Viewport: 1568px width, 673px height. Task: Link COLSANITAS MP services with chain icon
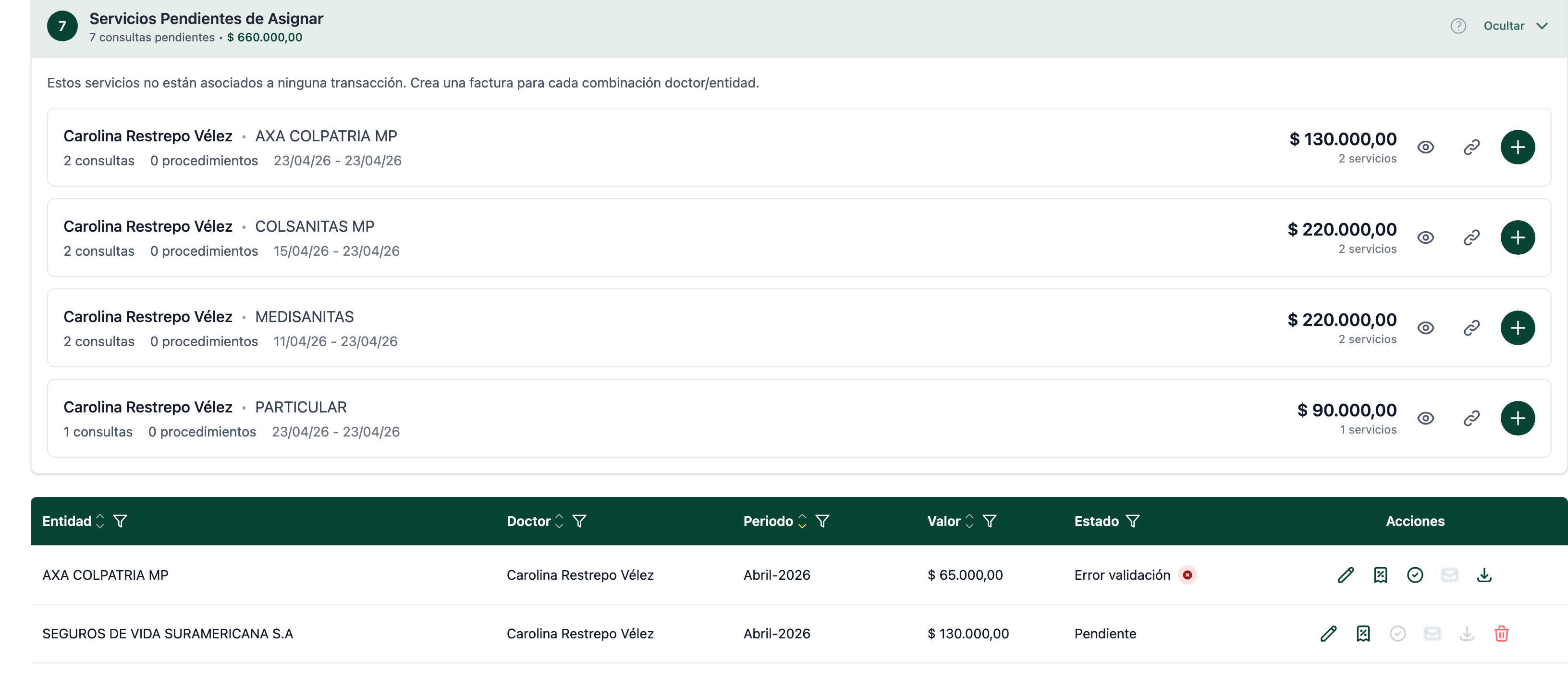[x=1472, y=237]
